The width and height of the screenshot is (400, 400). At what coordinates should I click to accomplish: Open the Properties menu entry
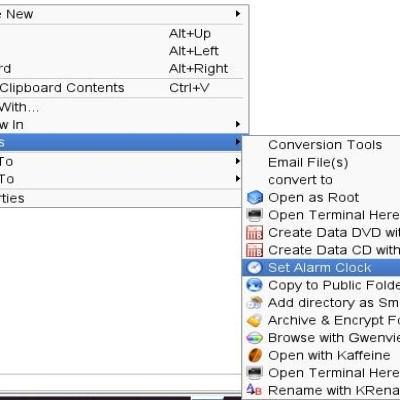point(122,198)
